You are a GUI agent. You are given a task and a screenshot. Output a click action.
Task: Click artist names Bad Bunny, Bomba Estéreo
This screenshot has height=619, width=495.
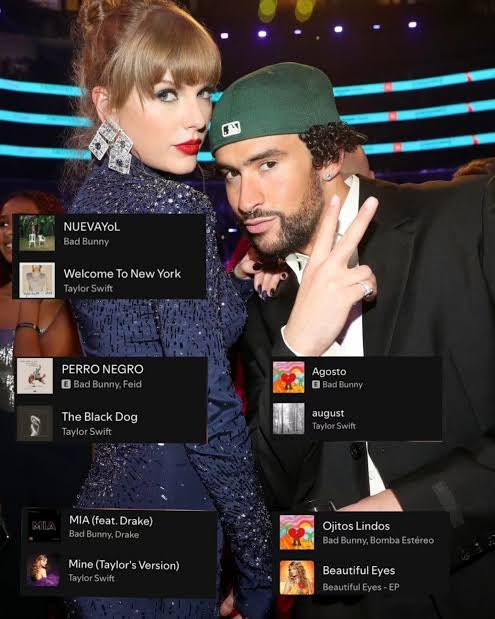[378, 540]
